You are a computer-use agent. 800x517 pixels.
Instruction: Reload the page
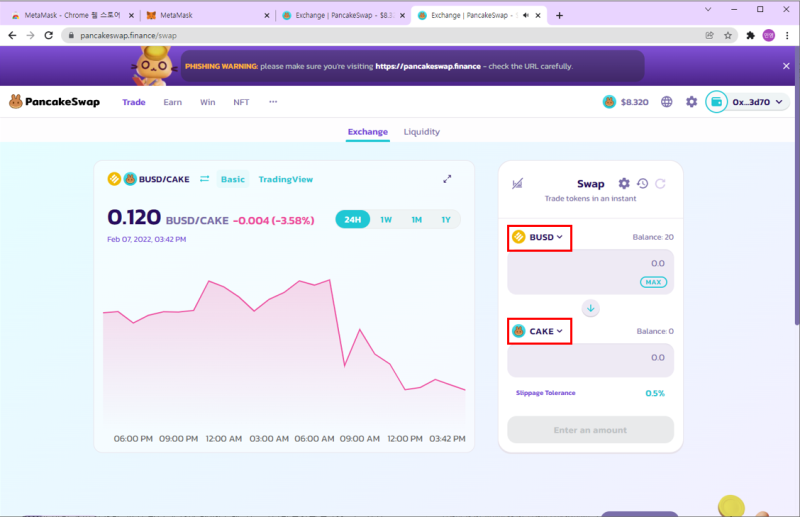48,35
